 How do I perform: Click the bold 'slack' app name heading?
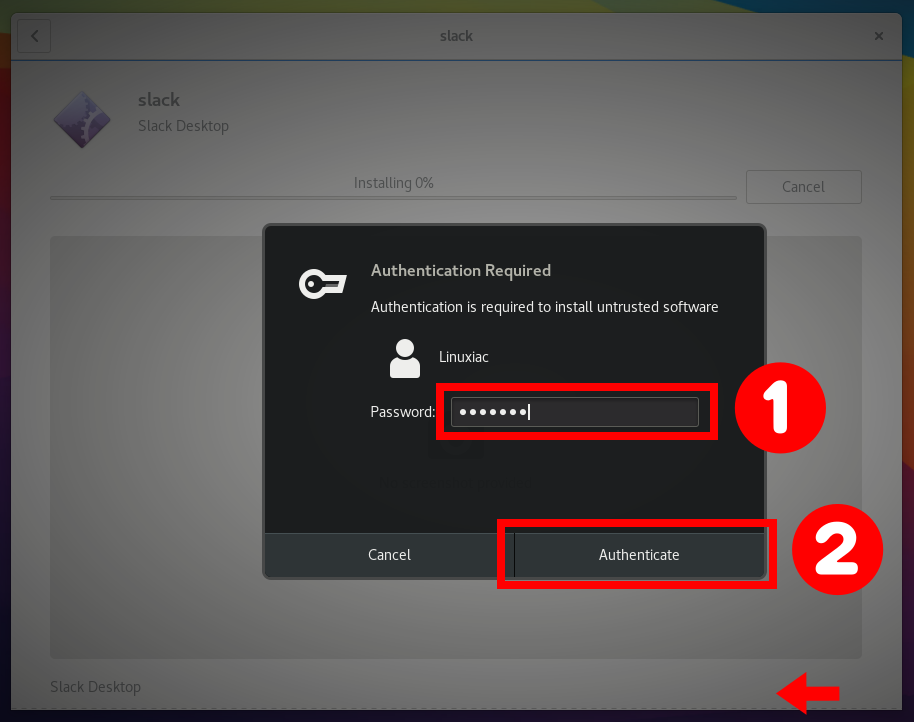pos(159,100)
